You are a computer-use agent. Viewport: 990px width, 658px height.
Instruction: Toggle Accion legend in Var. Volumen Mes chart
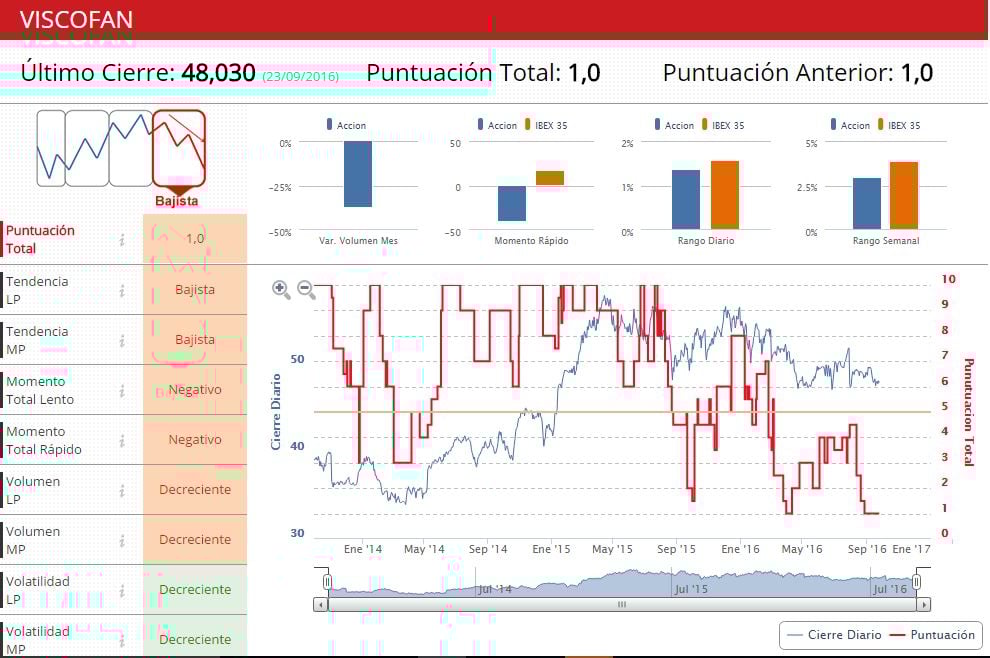point(346,125)
